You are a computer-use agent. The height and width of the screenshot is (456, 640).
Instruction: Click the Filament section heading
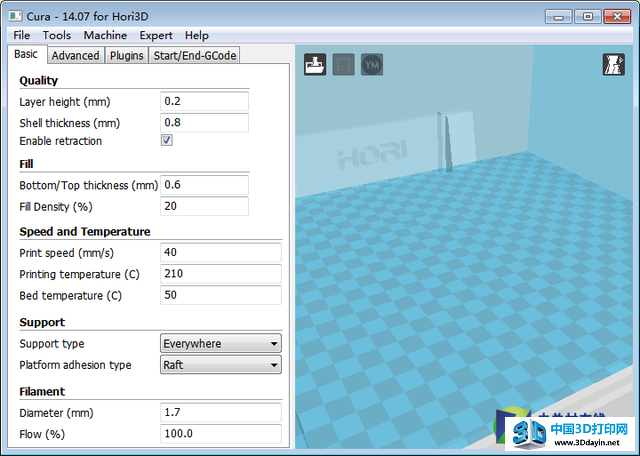[42, 391]
